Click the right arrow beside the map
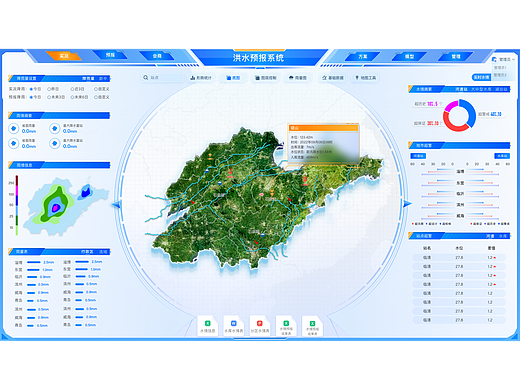The image size is (520, 390). (x=407, y=203)
